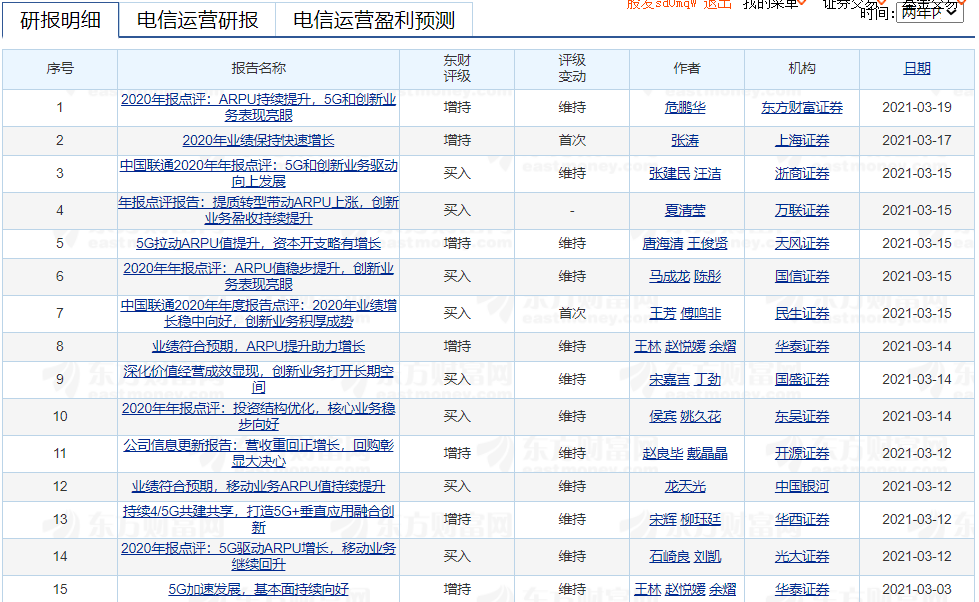The height and width of the screenshot is (602, 979).
Task: Open institution 浙商证券 link
Action: point(802,174)
